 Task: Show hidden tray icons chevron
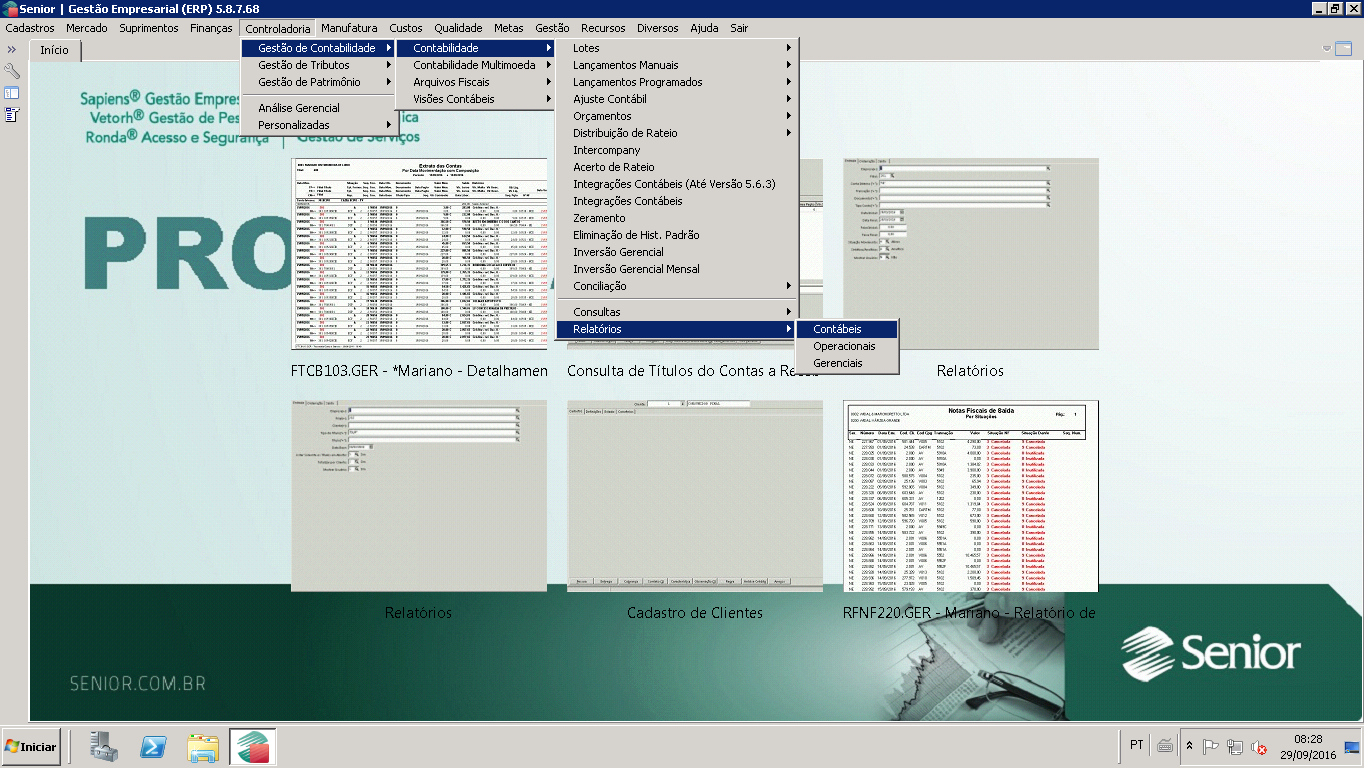[1189, 746]
